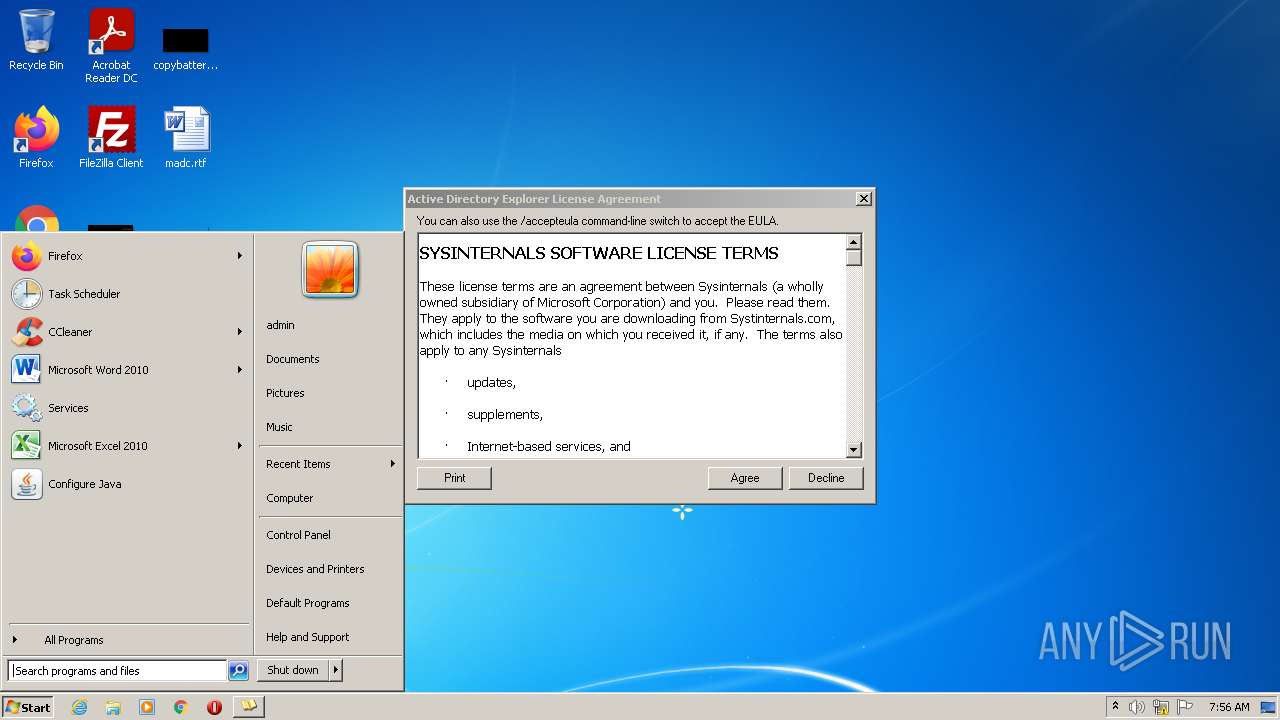This screenshot has height=720, width=1280.
Task: Select the madc.rtf document icon
Action: point(186,137)
